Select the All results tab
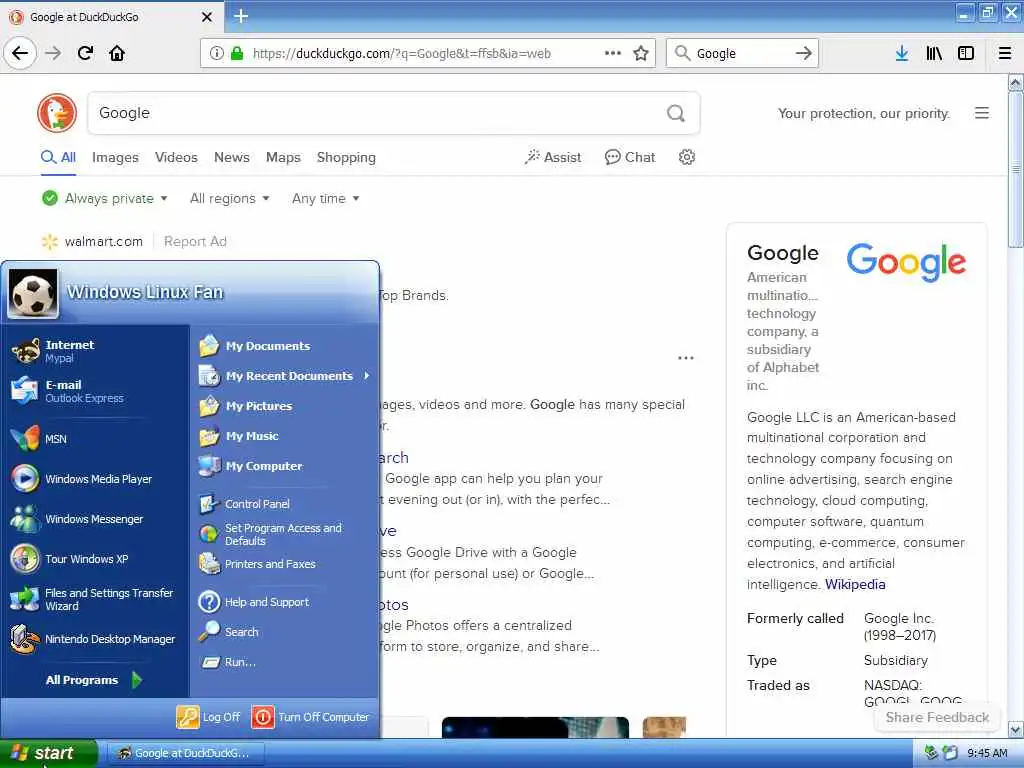Screen dimensions: 1024x768 (58, 157)
